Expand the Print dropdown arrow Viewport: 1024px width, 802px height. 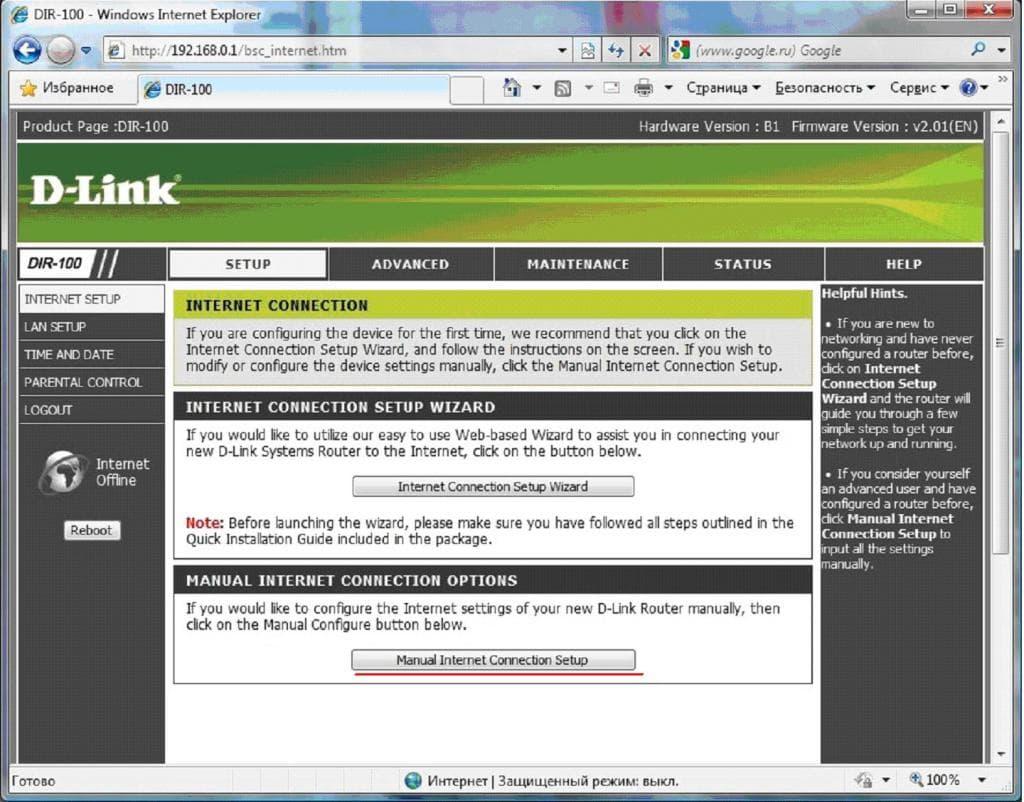669,88
